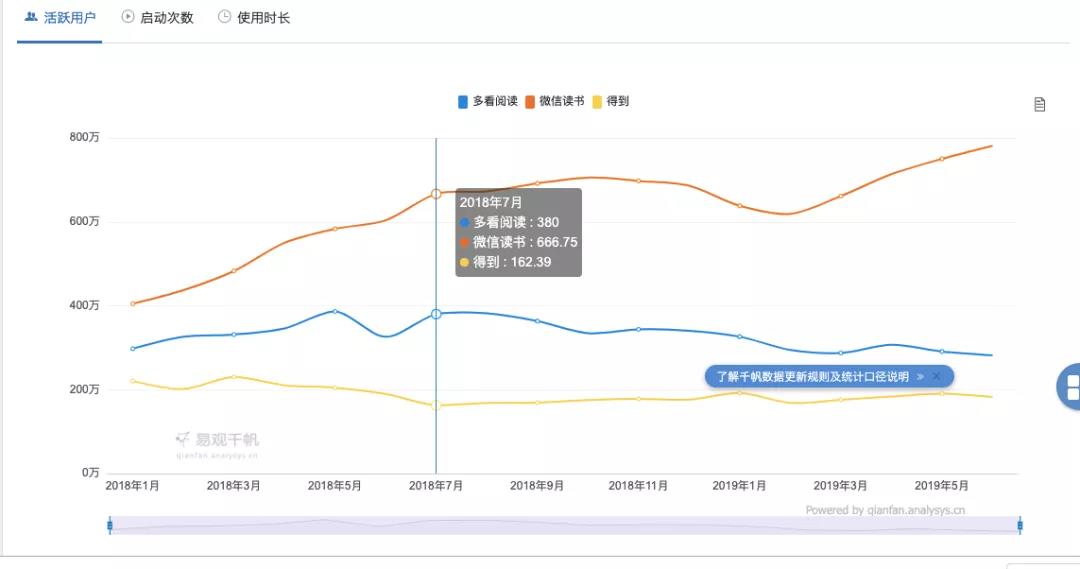Click the 启动次数 play-circle icon

click(128, 17)
